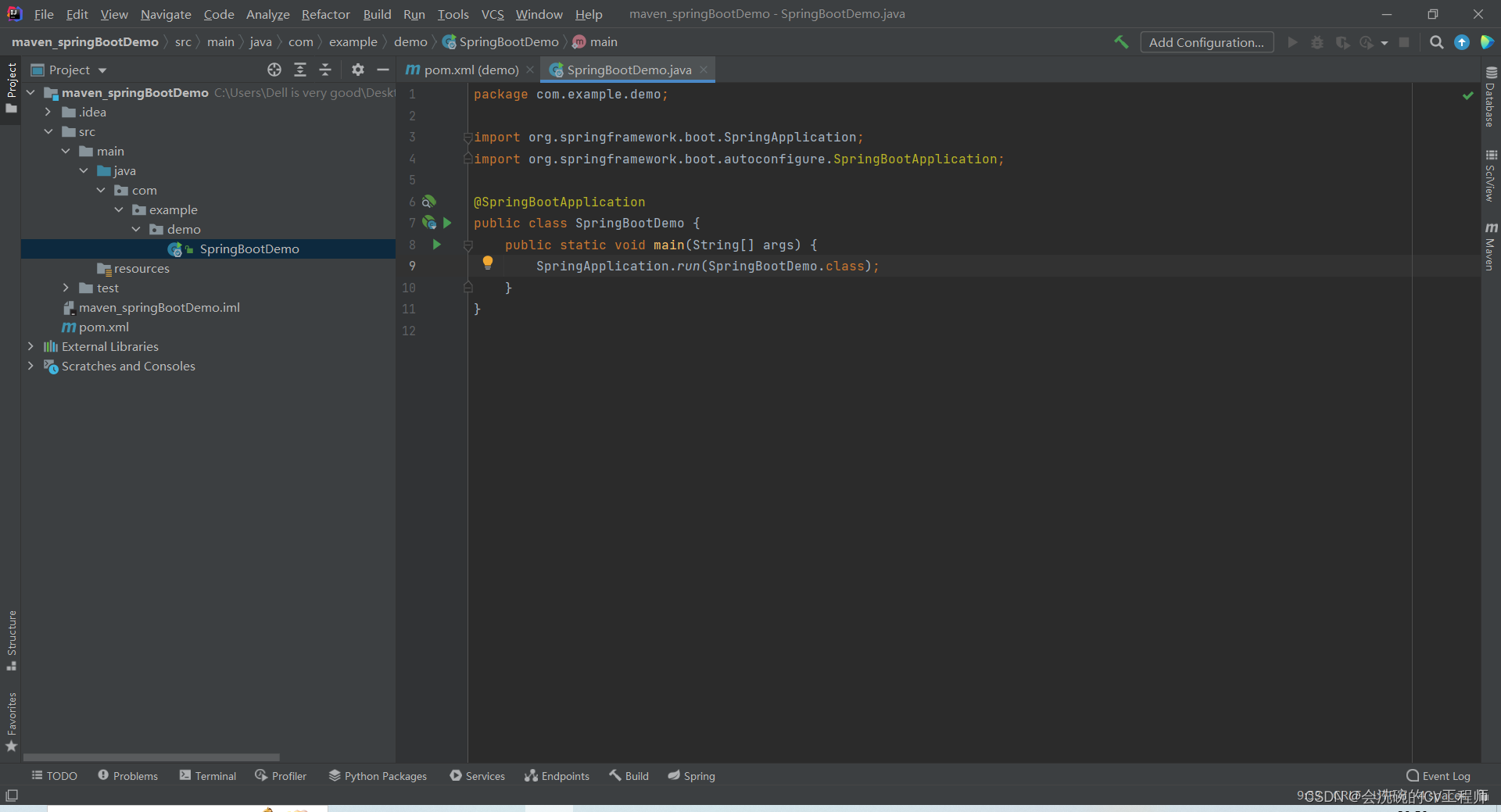Toggle the Project tool window stripe button

click(x=11, y=88)
